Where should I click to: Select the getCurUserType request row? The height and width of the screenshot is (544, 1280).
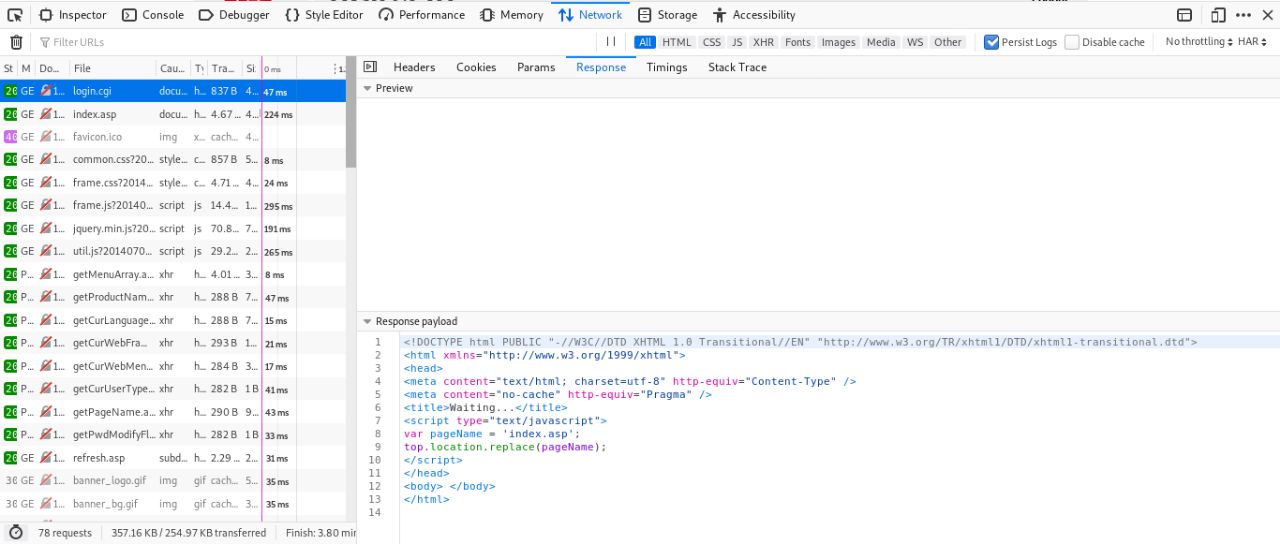pos(173,389)
